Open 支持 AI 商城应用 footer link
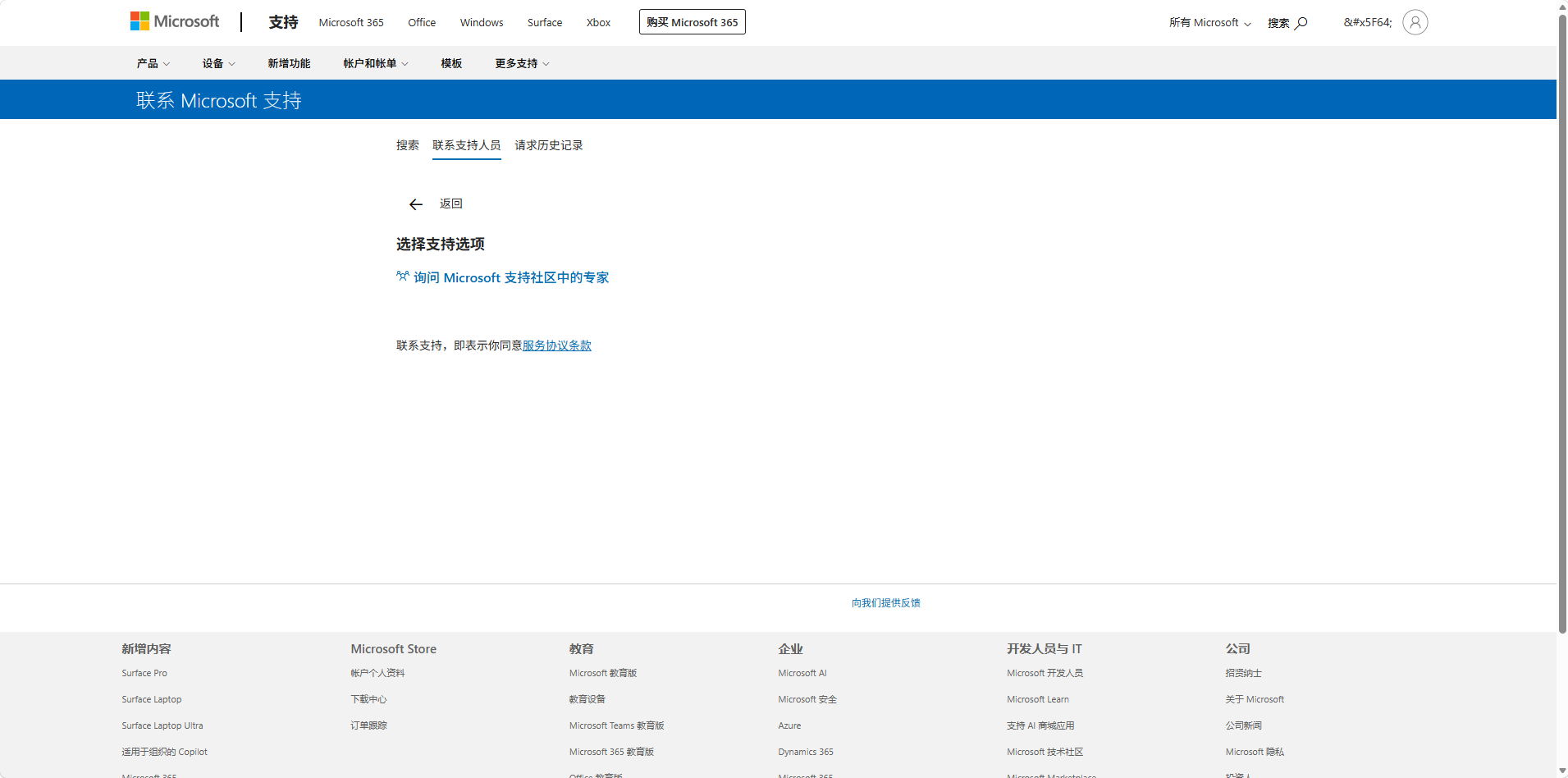This screenshot has width=1568, height=778. pos(1040,725)
